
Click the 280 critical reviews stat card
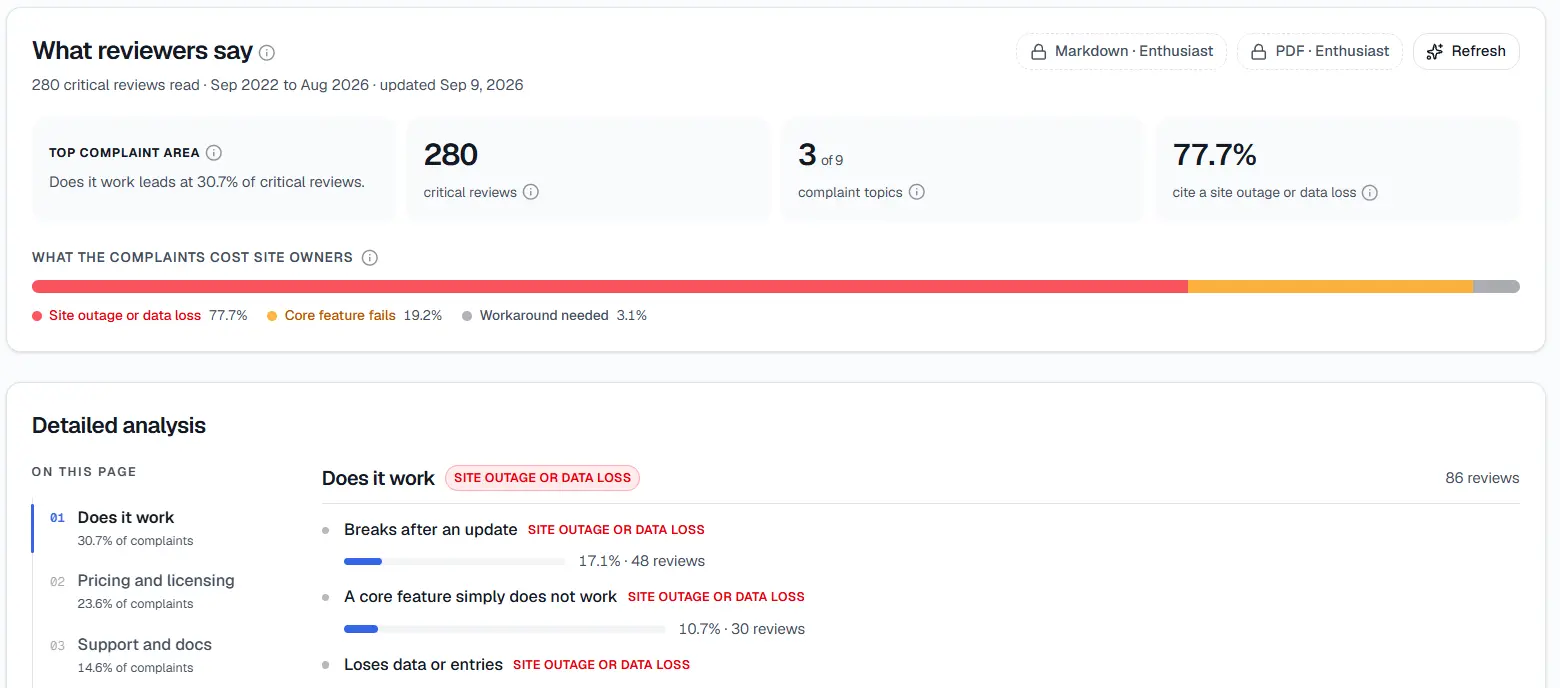point(588,169)
